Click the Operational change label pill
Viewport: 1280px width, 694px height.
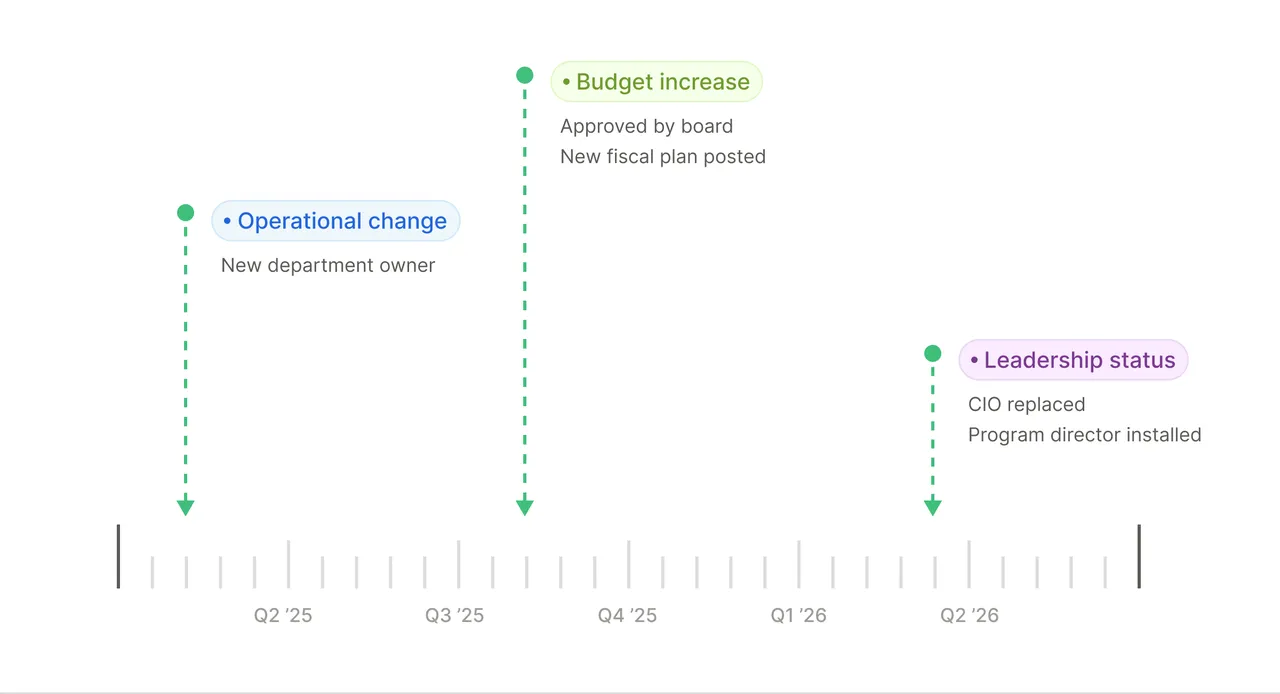(336, 221)
